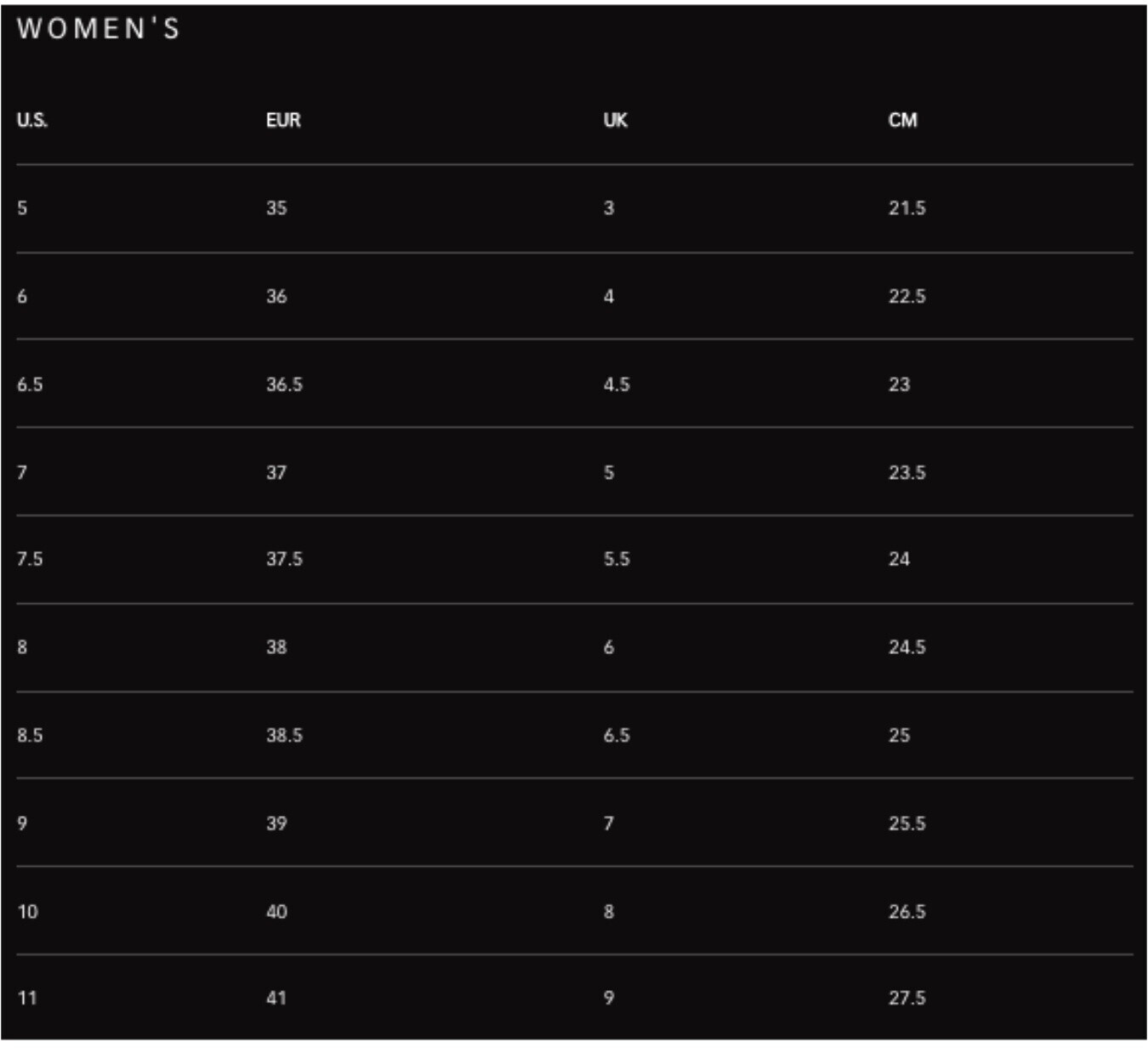Select the EUR size 35 cell
Viewport: 1148px width, 1048px height.
276,208
